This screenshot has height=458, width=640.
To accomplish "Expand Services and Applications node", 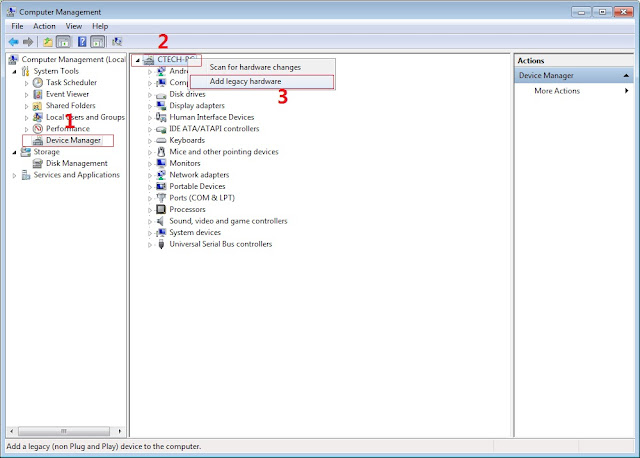I will tap(15, 176).
